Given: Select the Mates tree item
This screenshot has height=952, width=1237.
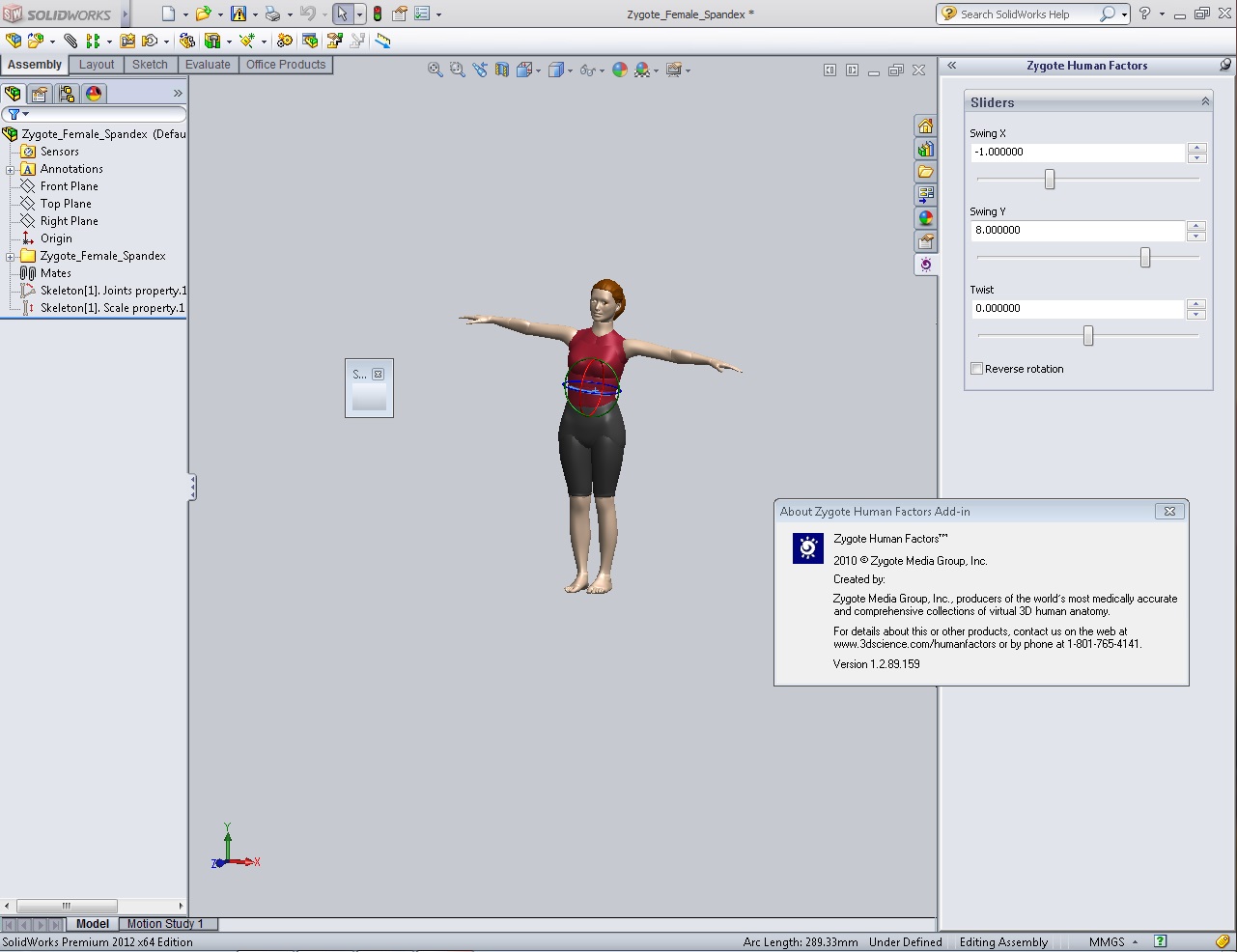Looking at the screenshot, I should 56,273.
